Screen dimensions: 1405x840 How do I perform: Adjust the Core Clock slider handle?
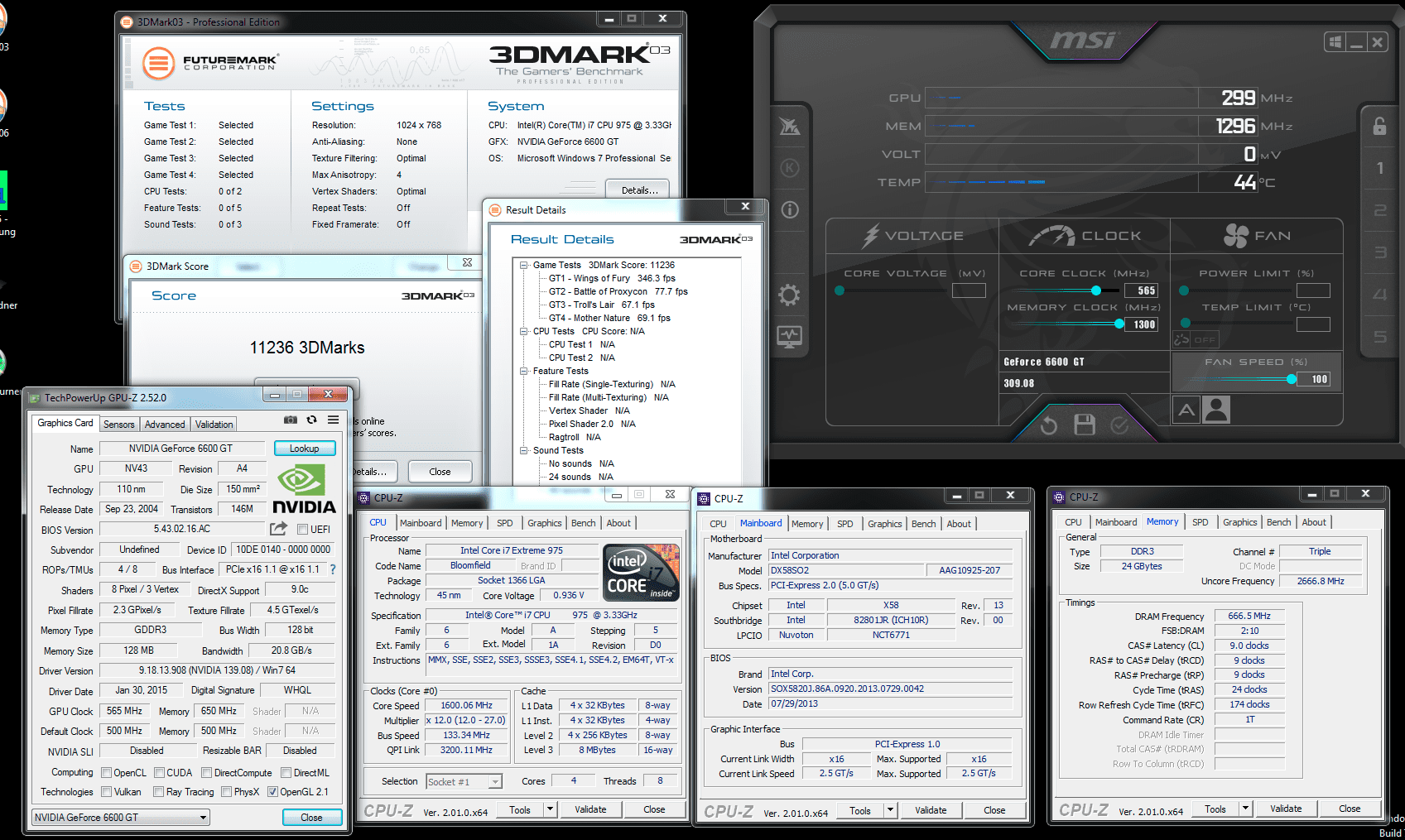1096,290
